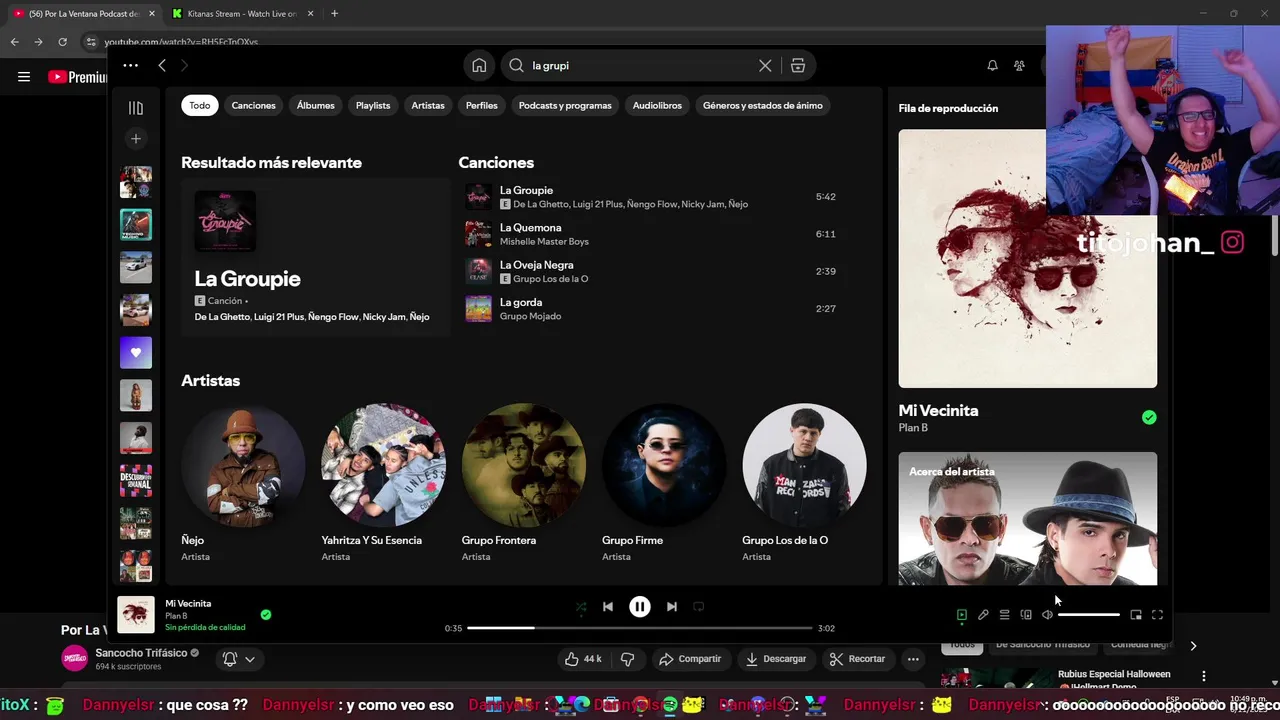Go to Spotify Home
Viewport: 1280px width, 720px height.
tap(479, 65)
